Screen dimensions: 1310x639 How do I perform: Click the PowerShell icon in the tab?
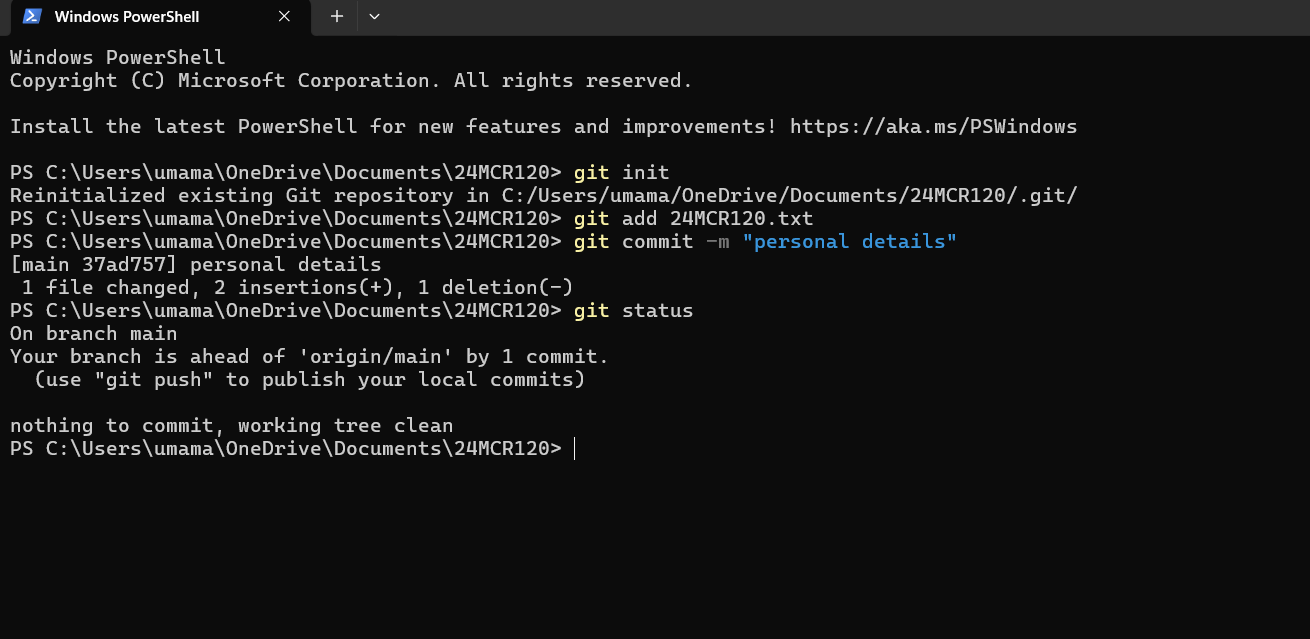pos(33,16)
